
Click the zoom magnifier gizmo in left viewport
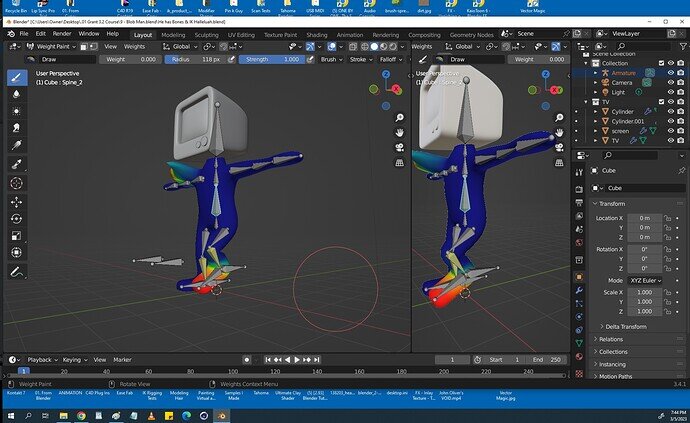pos(400,118)
